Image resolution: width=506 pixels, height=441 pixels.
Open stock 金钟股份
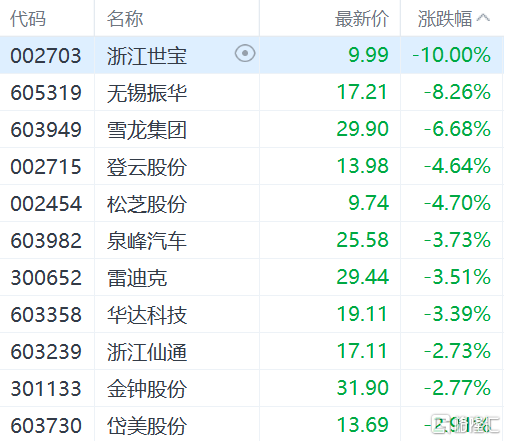147,388
